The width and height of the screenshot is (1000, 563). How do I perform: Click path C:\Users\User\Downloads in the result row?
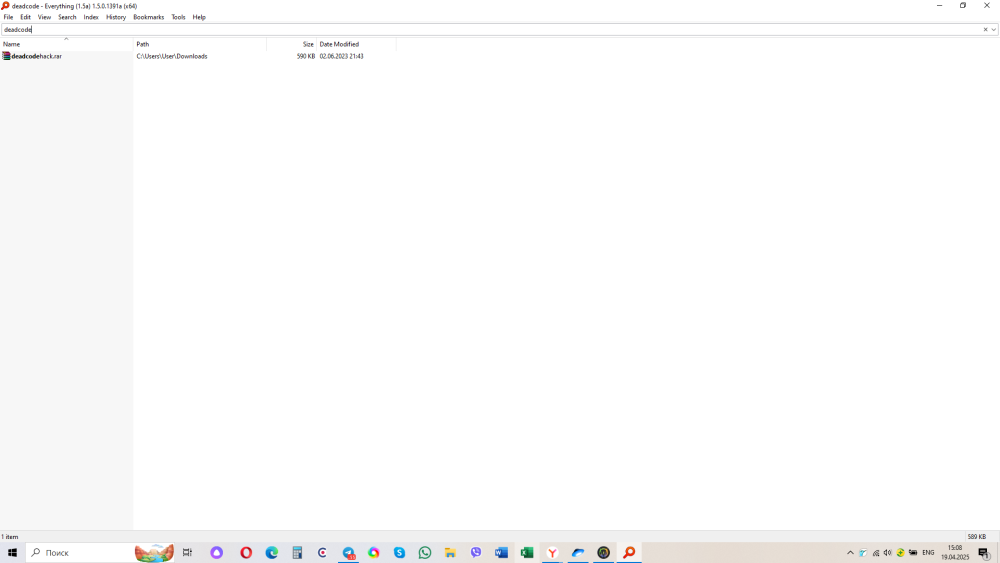click(x=172, y=56)
